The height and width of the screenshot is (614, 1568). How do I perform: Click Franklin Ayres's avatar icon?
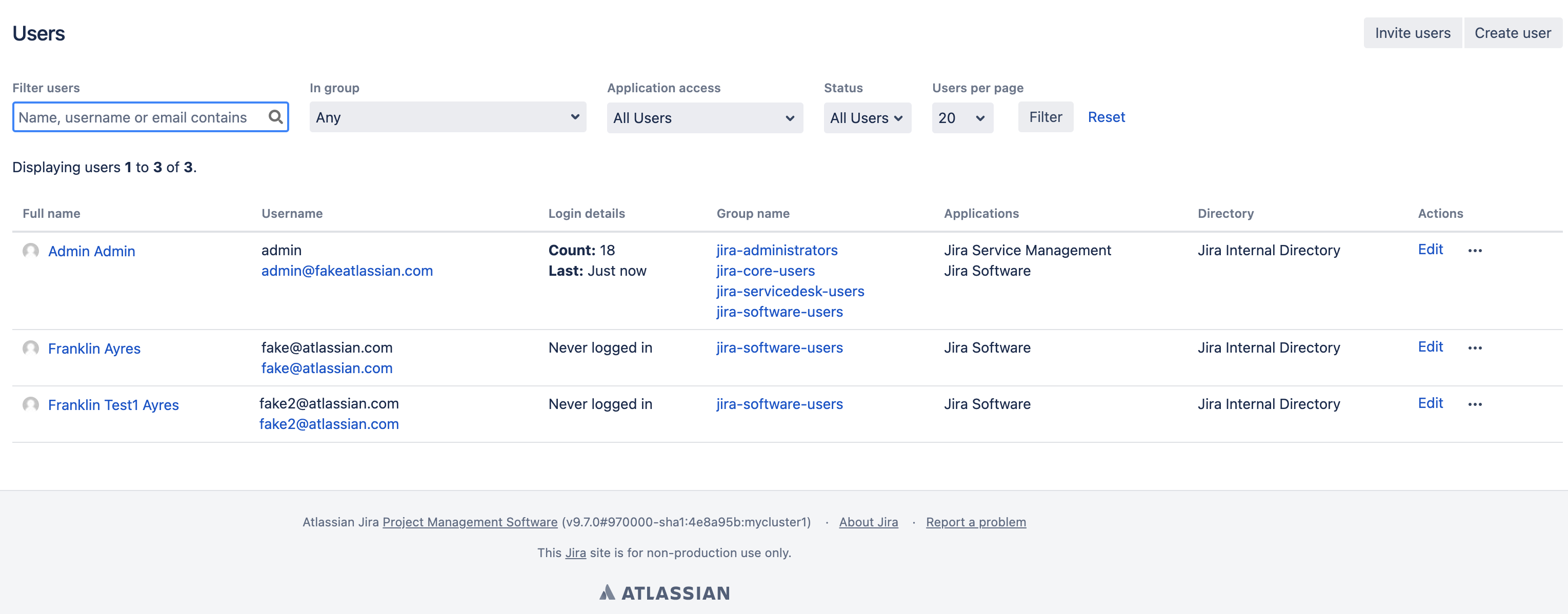pyautogui.click(x=30, y=348)
